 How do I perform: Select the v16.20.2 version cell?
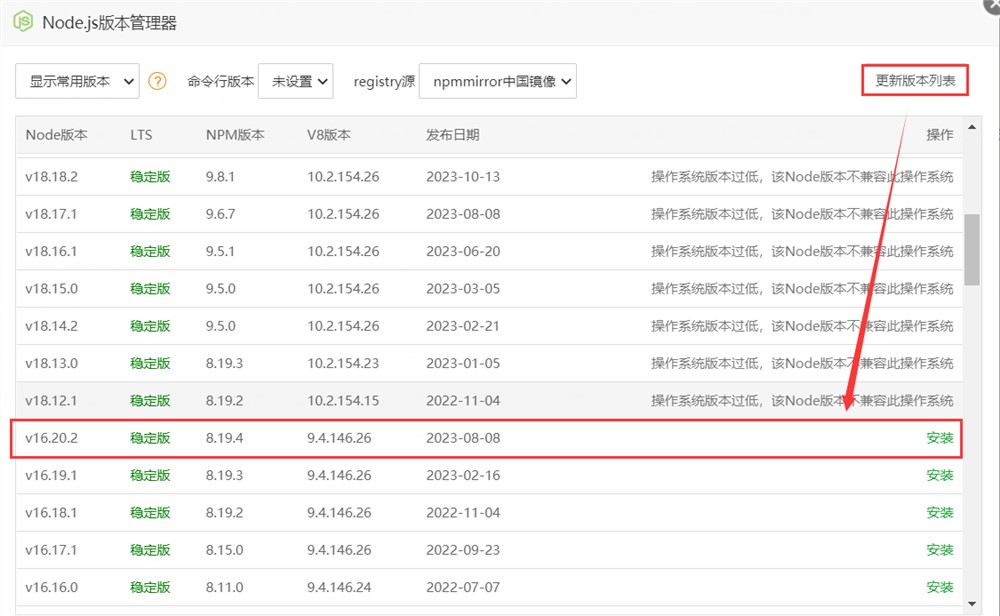click(x=51, y=438)
